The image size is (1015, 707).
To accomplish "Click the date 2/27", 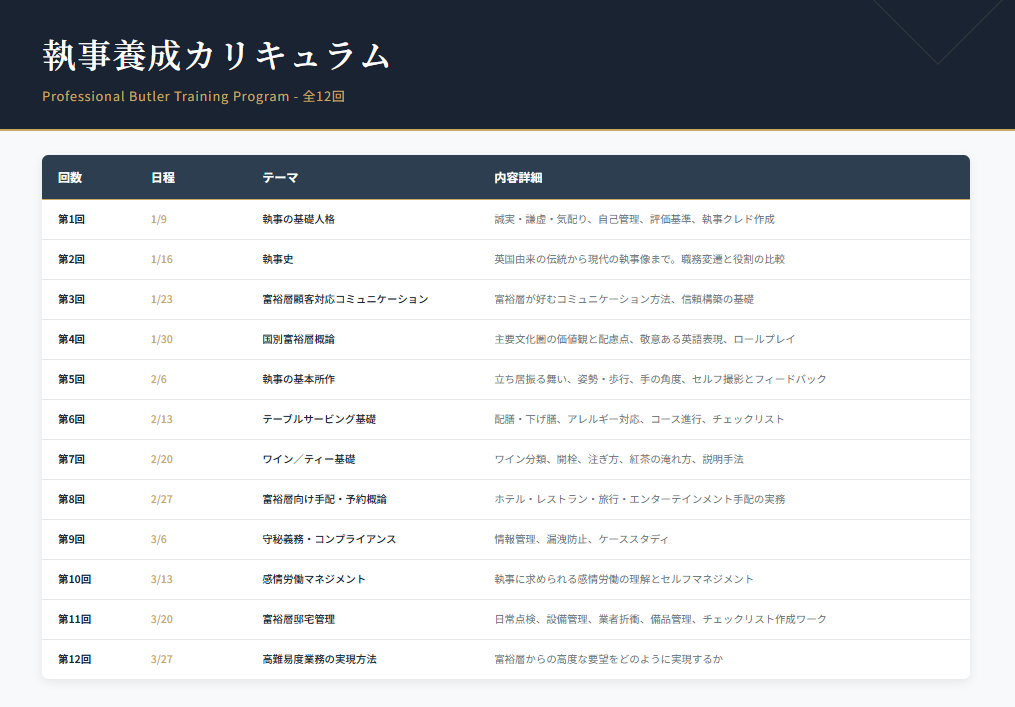I will pyautogui.click(x=162, y=499).
